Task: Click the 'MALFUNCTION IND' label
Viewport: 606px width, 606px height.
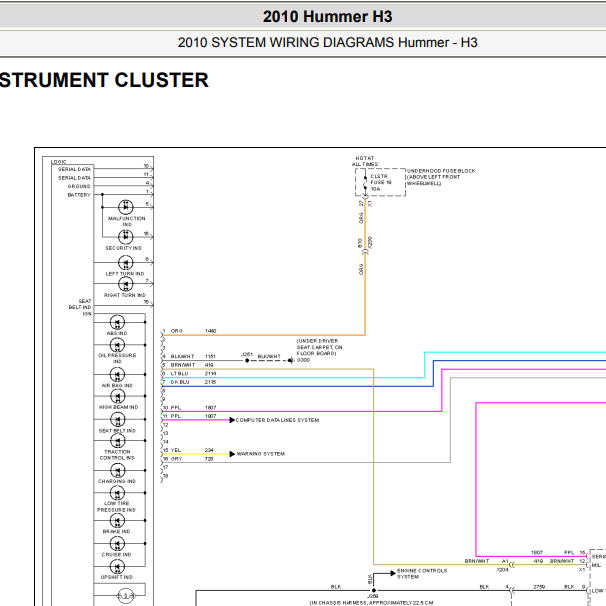Action: pos(127,221)
